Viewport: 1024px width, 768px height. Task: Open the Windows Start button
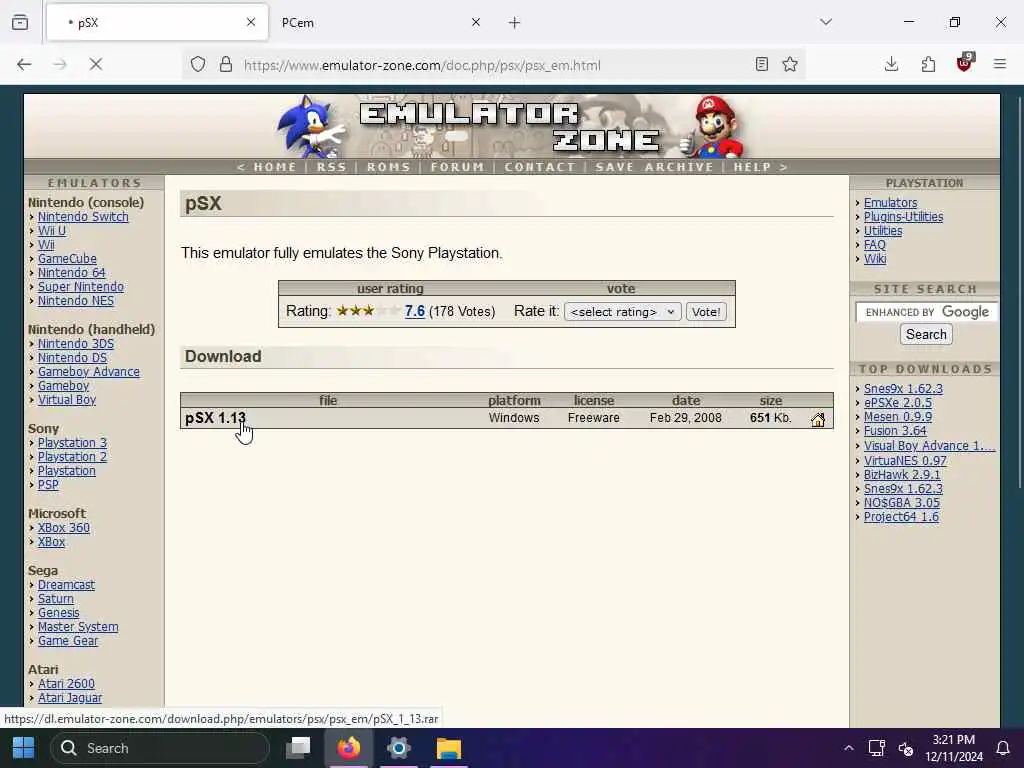pos(24,748)
